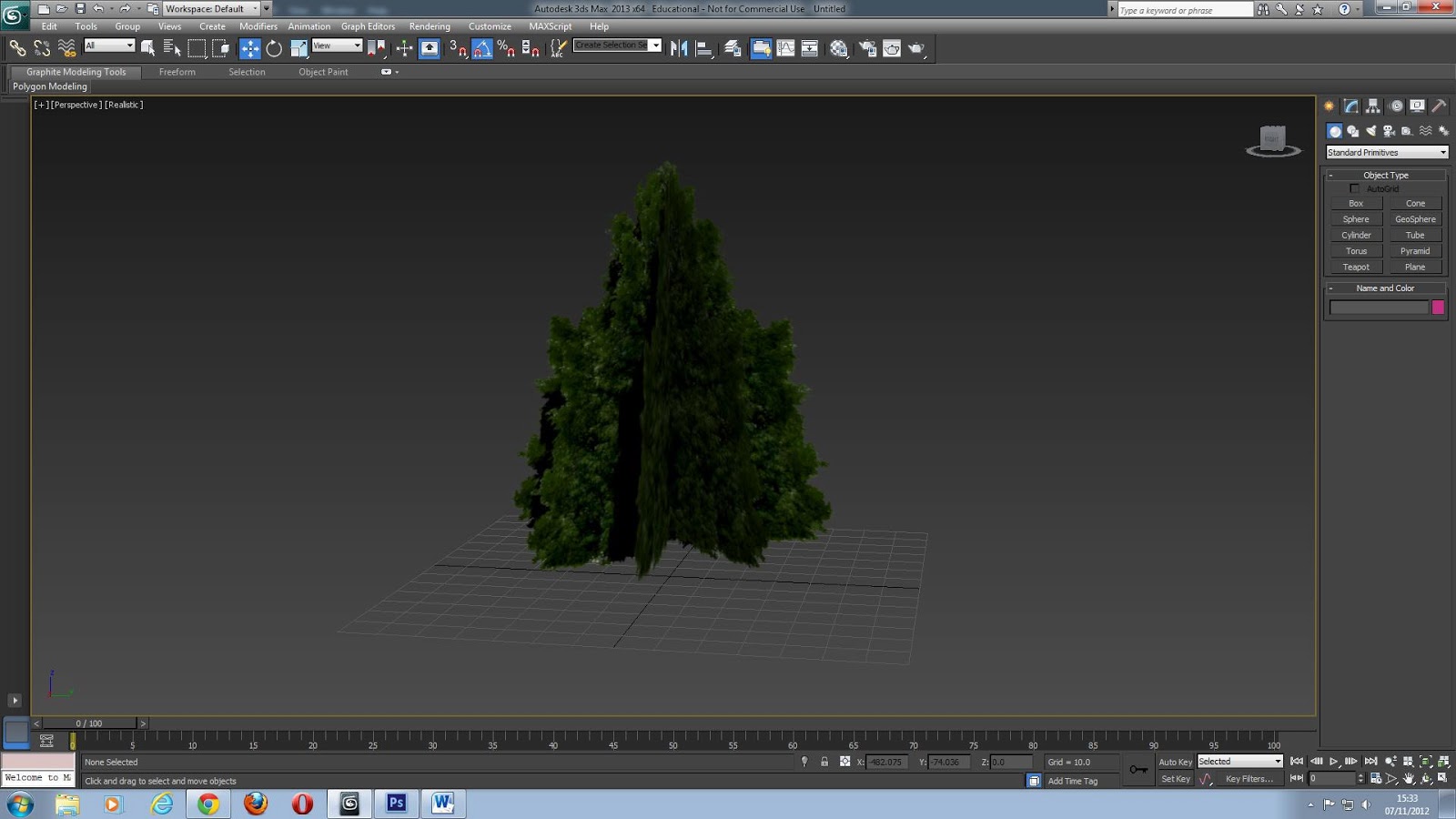This screenshot has width=1456, height=819.
Task: Click the magenta object color swatch
Action: 1438,308
